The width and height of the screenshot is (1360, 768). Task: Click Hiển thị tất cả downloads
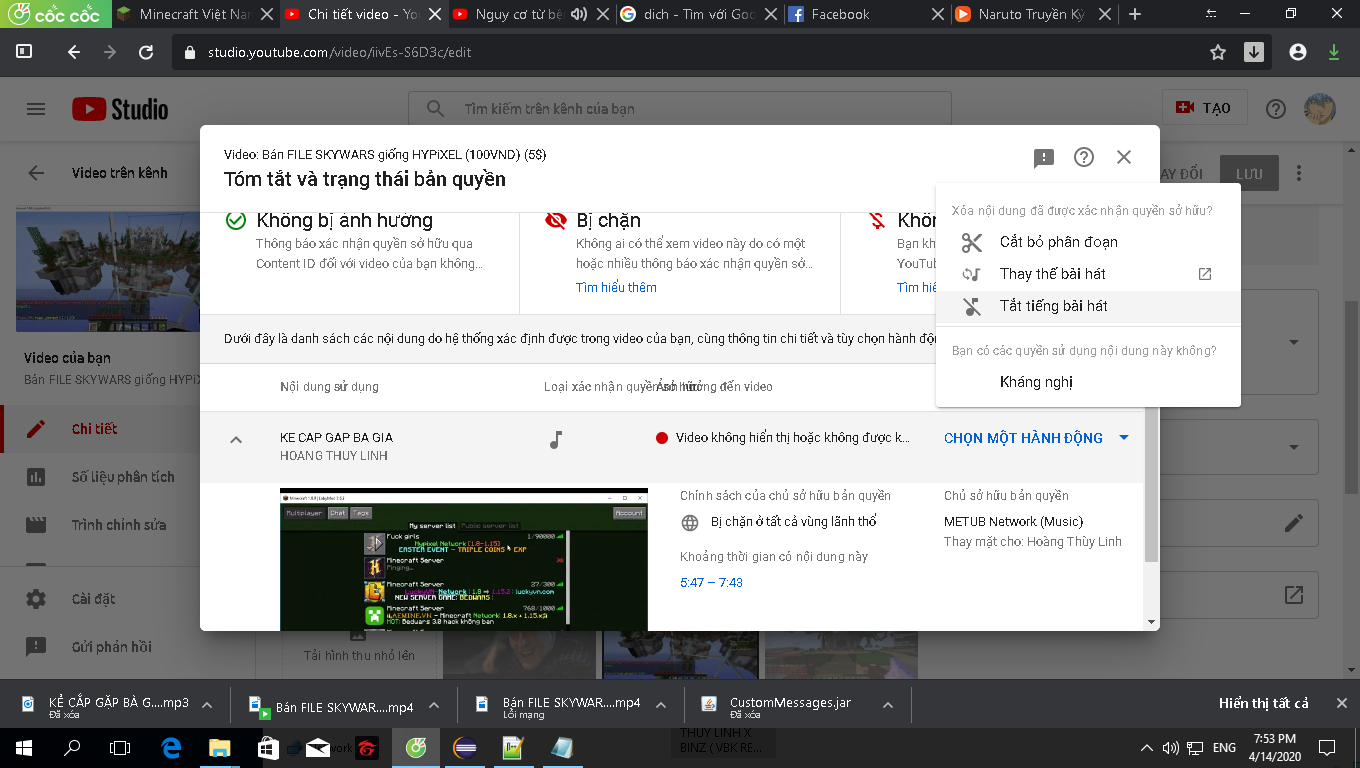1264,703
